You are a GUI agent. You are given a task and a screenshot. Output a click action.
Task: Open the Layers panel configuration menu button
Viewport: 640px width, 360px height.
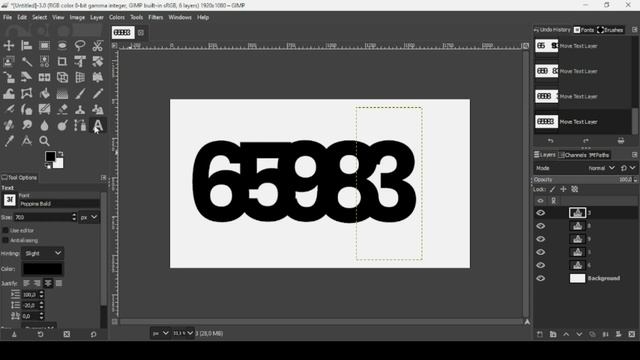[634, 155]
